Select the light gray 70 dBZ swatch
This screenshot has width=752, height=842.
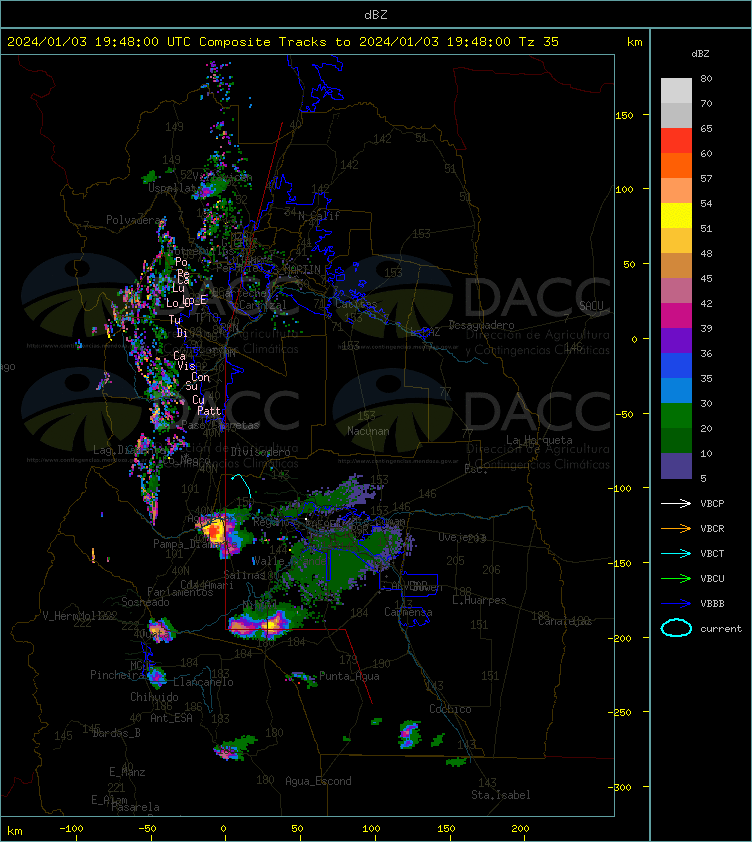pyautogui.click(x=676, y=91)
